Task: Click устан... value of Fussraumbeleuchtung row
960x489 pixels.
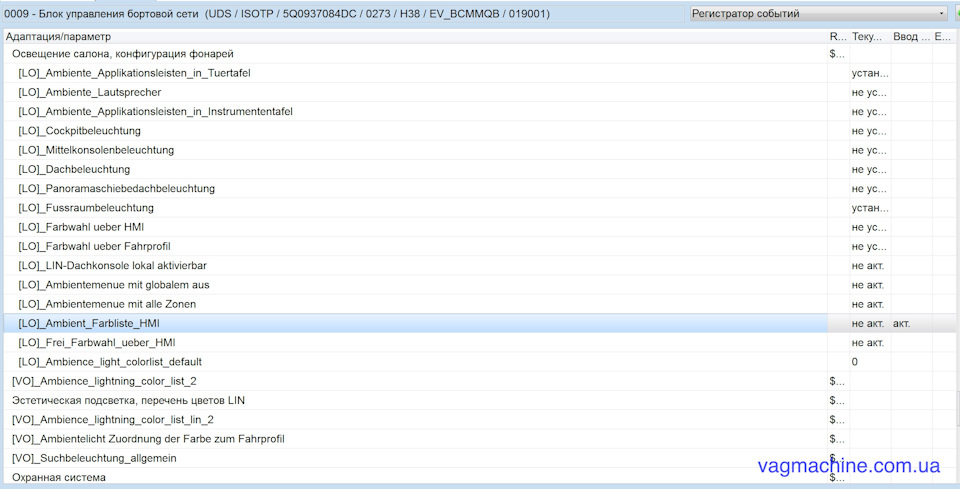Action: pos(869,208)
